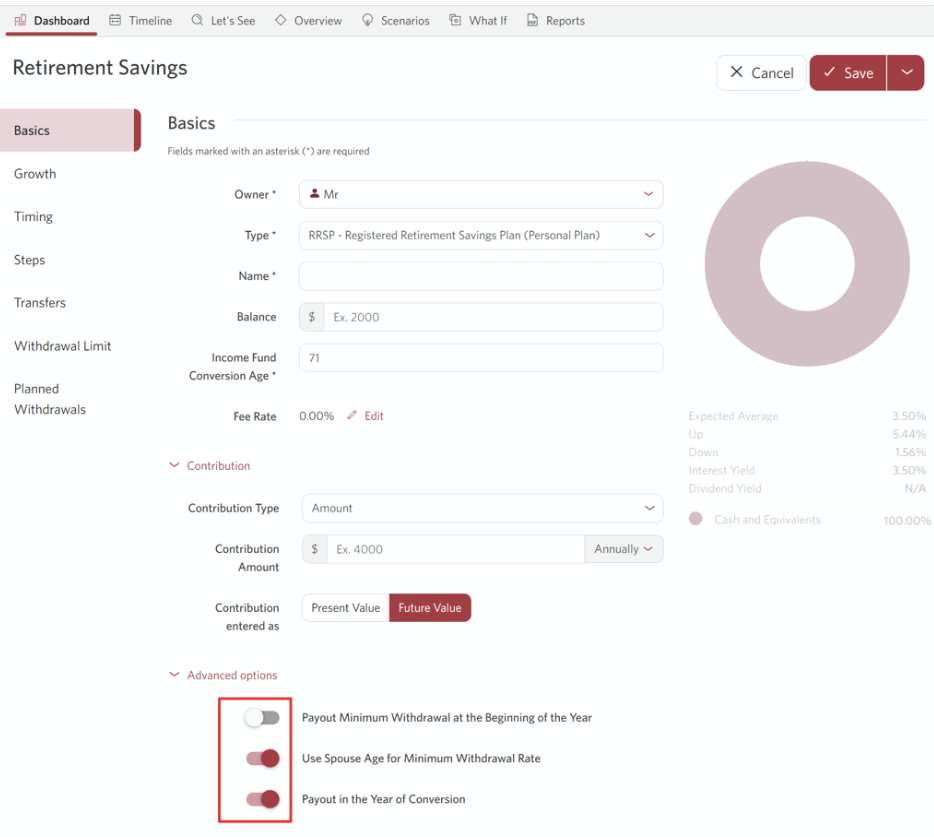Click the Cash and Equivalents legend swatch
This screenshot has width=934, height=837.
click(696, 519)
